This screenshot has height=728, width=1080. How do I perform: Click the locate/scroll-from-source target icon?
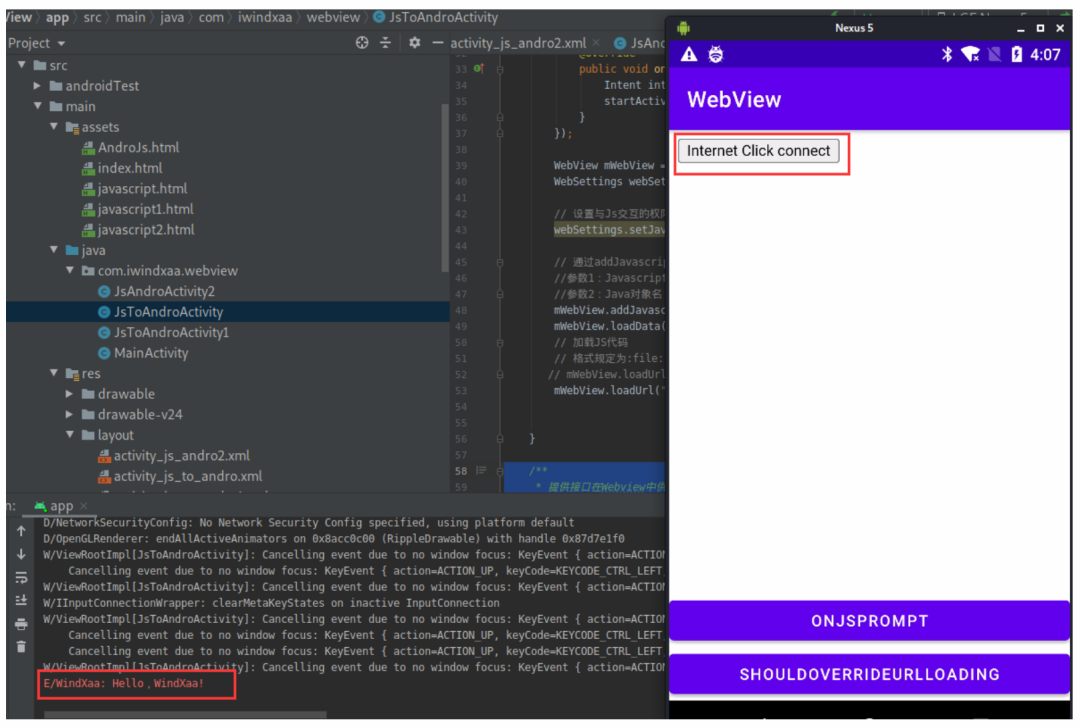tap(362, 43)
